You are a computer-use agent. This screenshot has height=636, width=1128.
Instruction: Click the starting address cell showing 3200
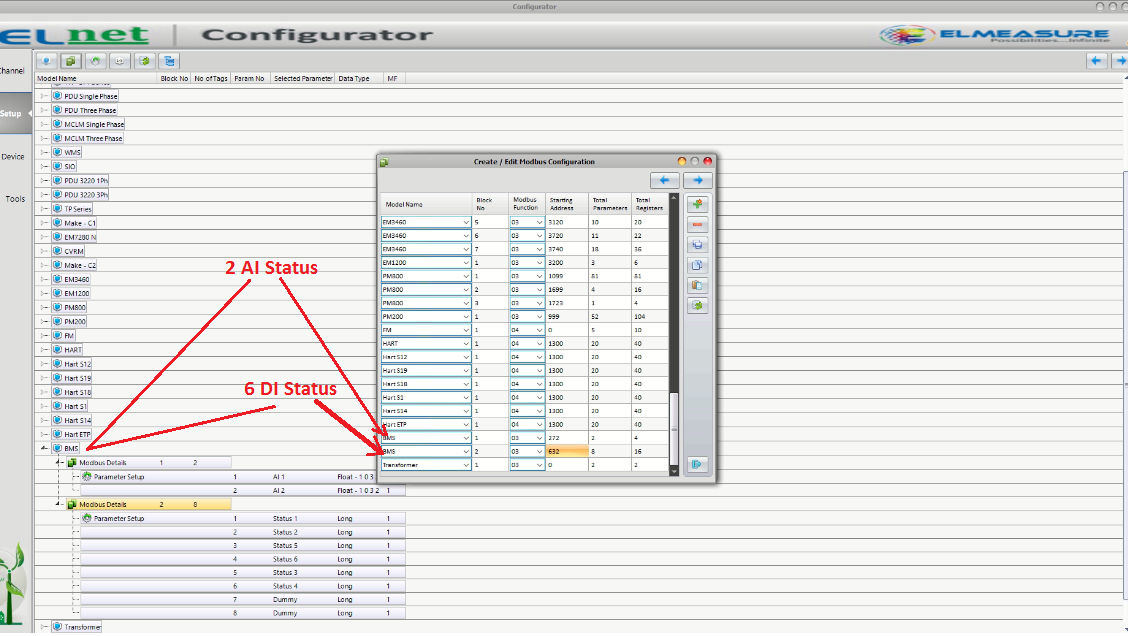click(x=567, y=263)
